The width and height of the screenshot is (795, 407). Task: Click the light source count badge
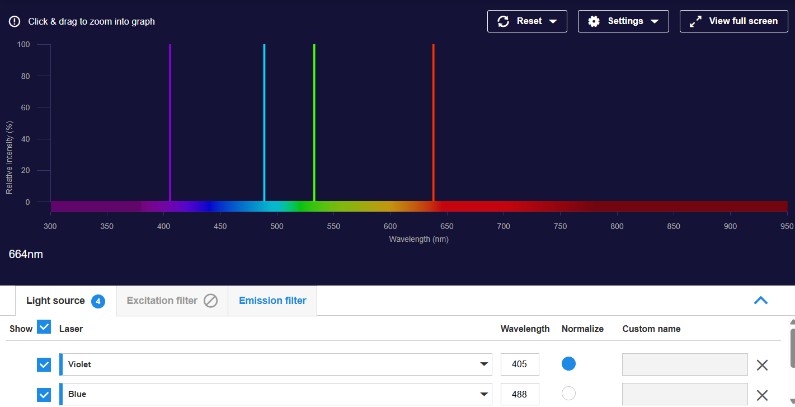(98, 301)
